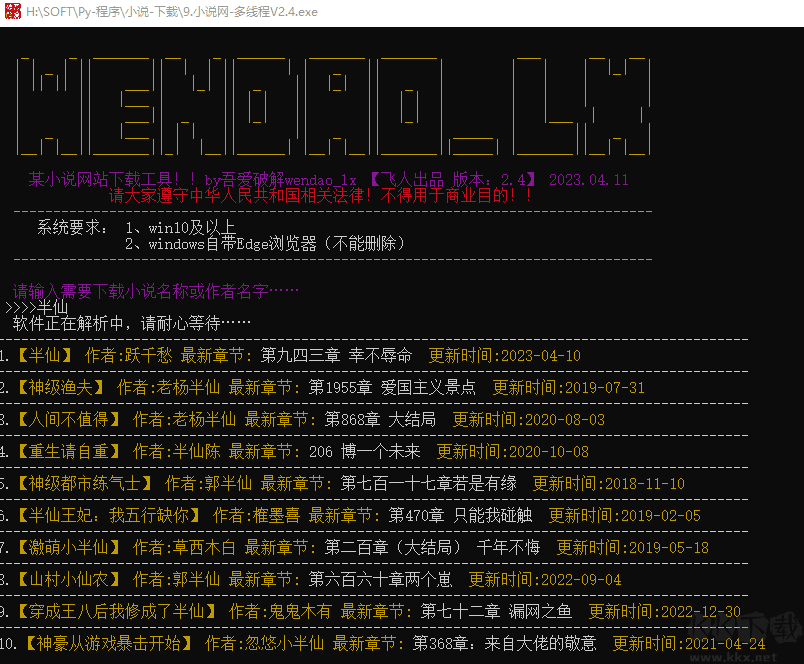This screenshot has width=804, height=664.
Task: Click result title 【穿成王八后我修成了半仙】
Action: click(116, 611)
